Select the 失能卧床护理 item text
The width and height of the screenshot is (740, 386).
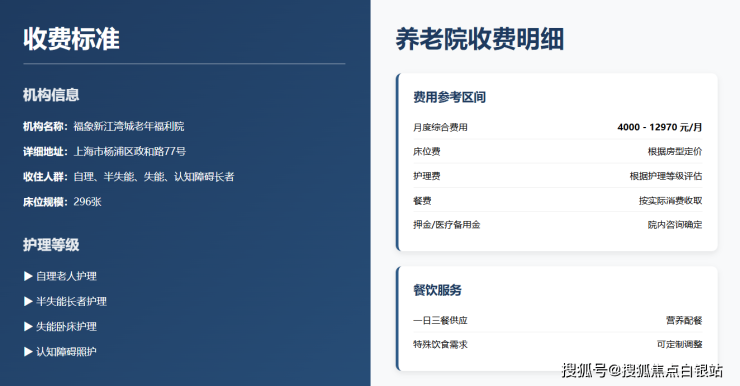click(x=67, y=326)
